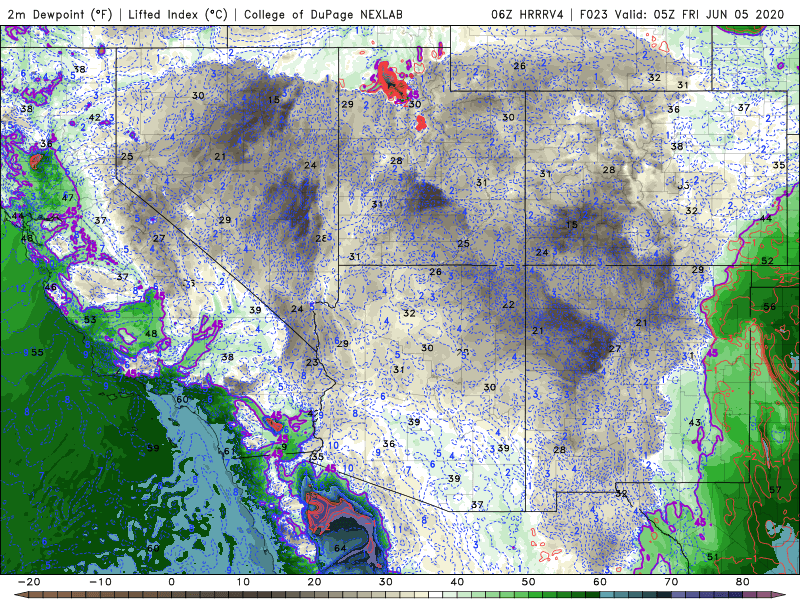Click the dewpoint value 22 on the map

pos(508,305)
